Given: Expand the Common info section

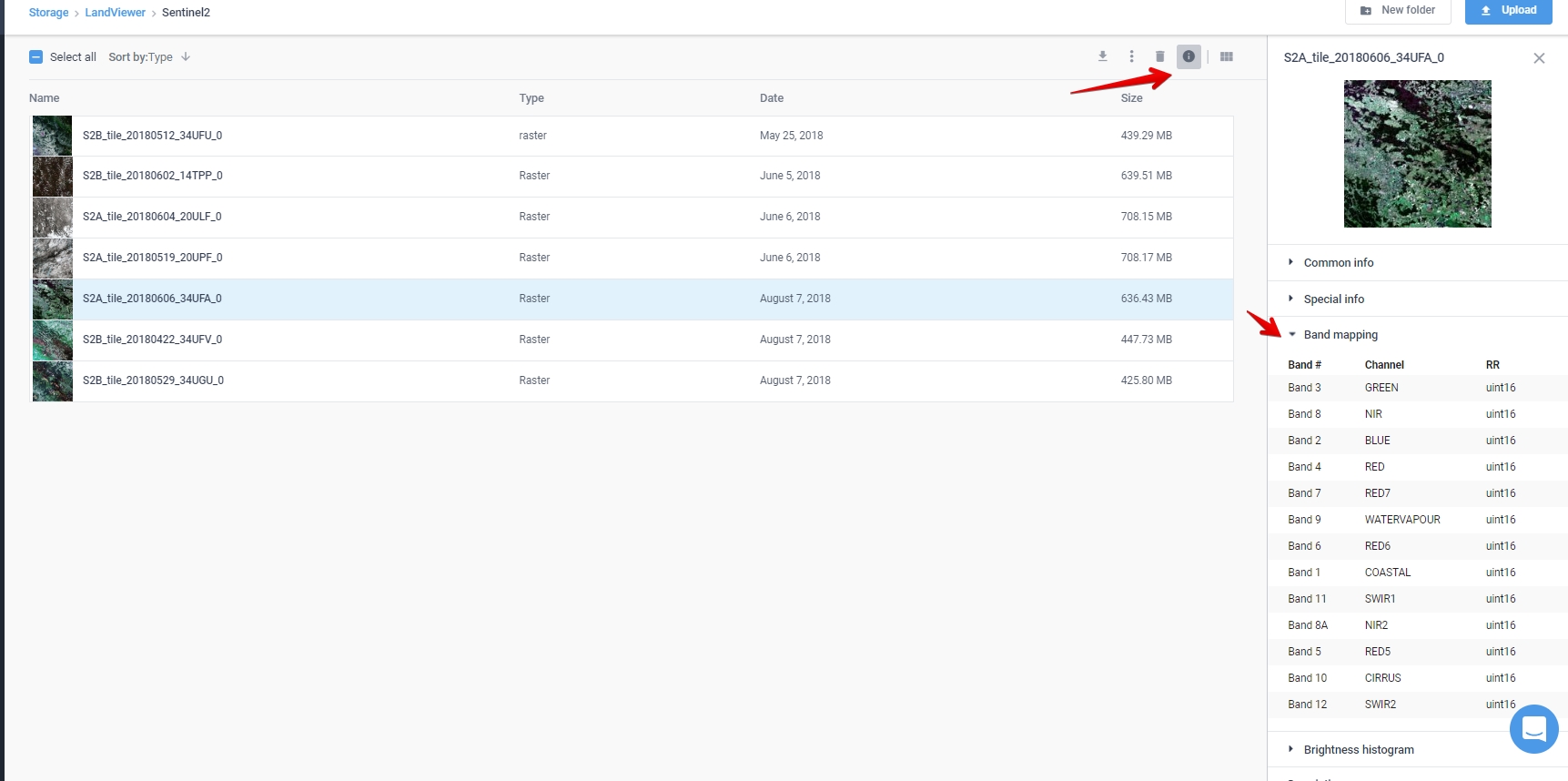Looking at the screenshot, I should 1338,262.
